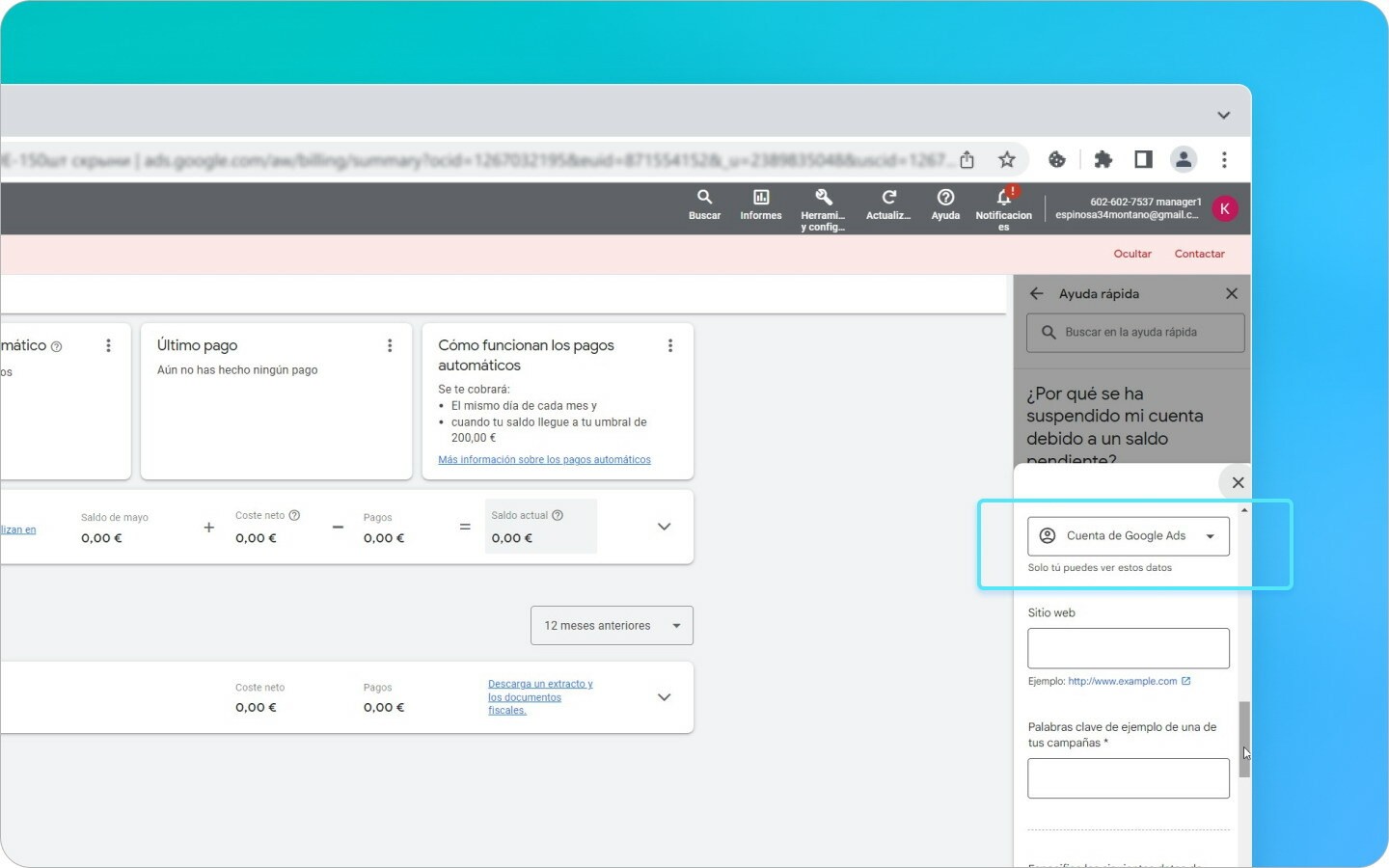Click the 0,00 € Saldo actual value

[512, 538]
